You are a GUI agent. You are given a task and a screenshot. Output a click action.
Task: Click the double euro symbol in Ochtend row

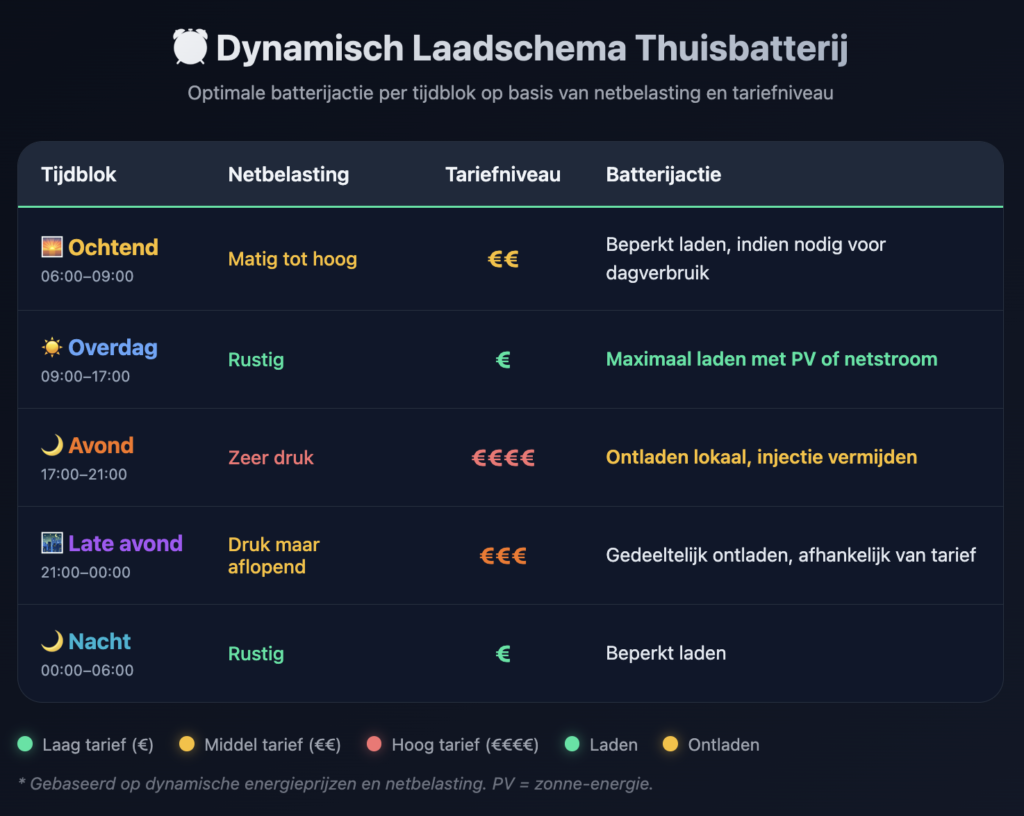(x=503, y=259)
